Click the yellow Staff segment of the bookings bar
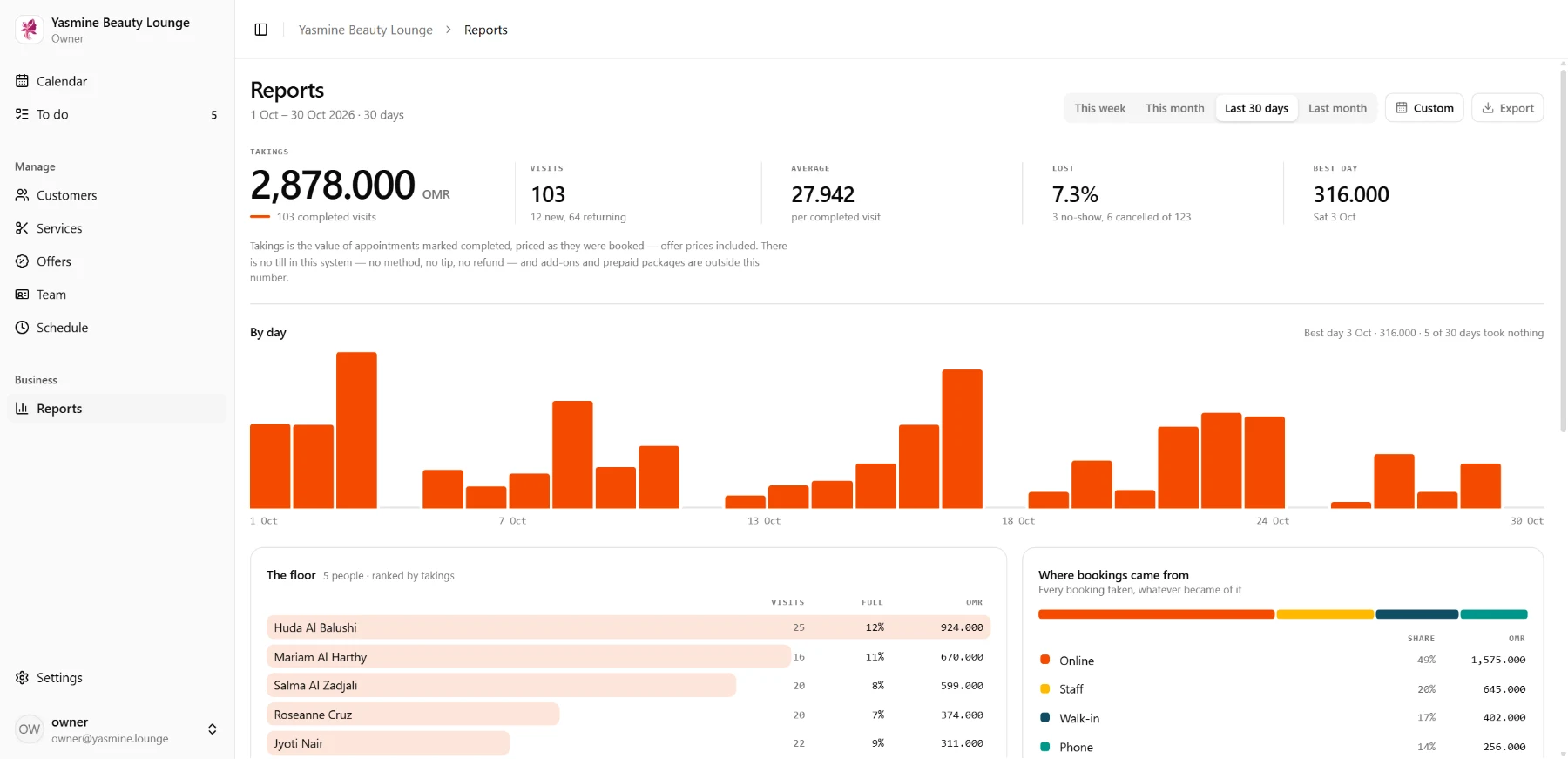Viewport: 1568px width, 759px height. coord(1325,614)
